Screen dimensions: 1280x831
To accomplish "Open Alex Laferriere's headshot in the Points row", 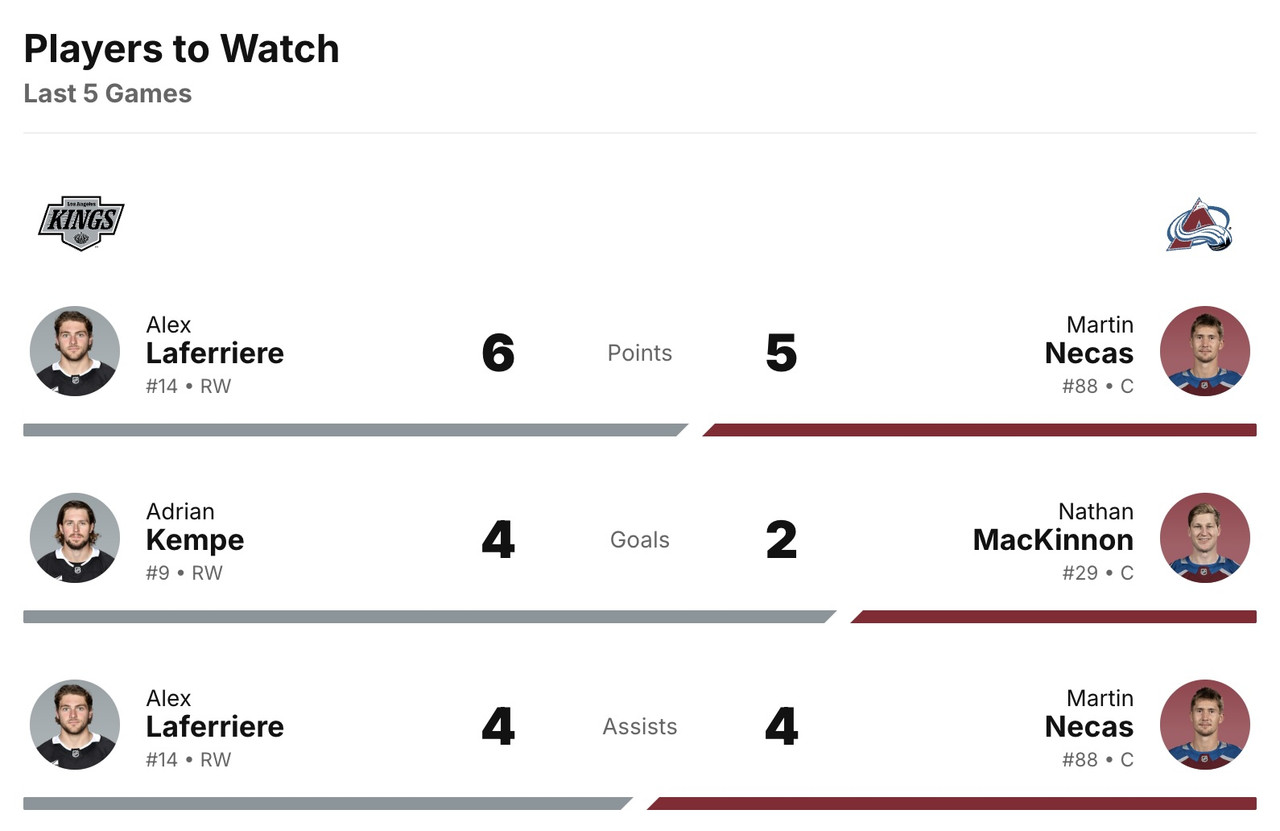I will click(x=75, y=351).
